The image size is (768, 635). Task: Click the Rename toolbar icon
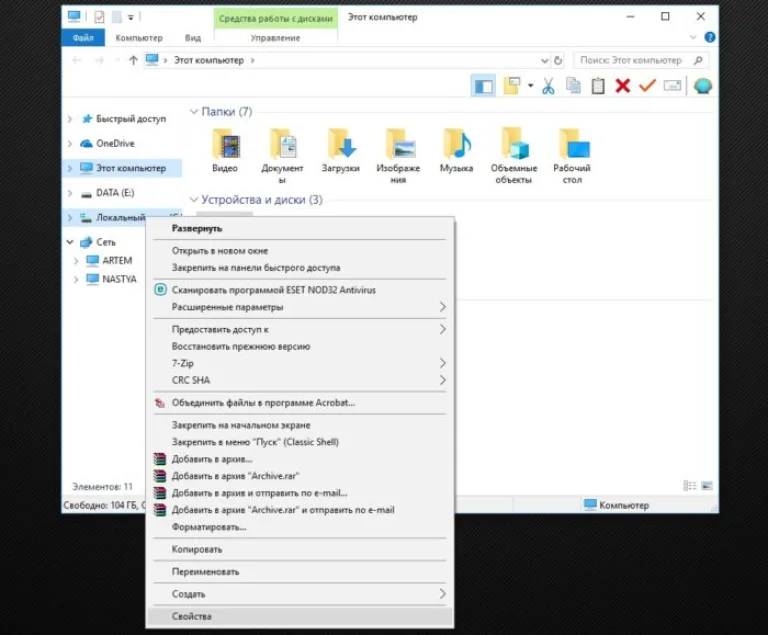[672, 86]
